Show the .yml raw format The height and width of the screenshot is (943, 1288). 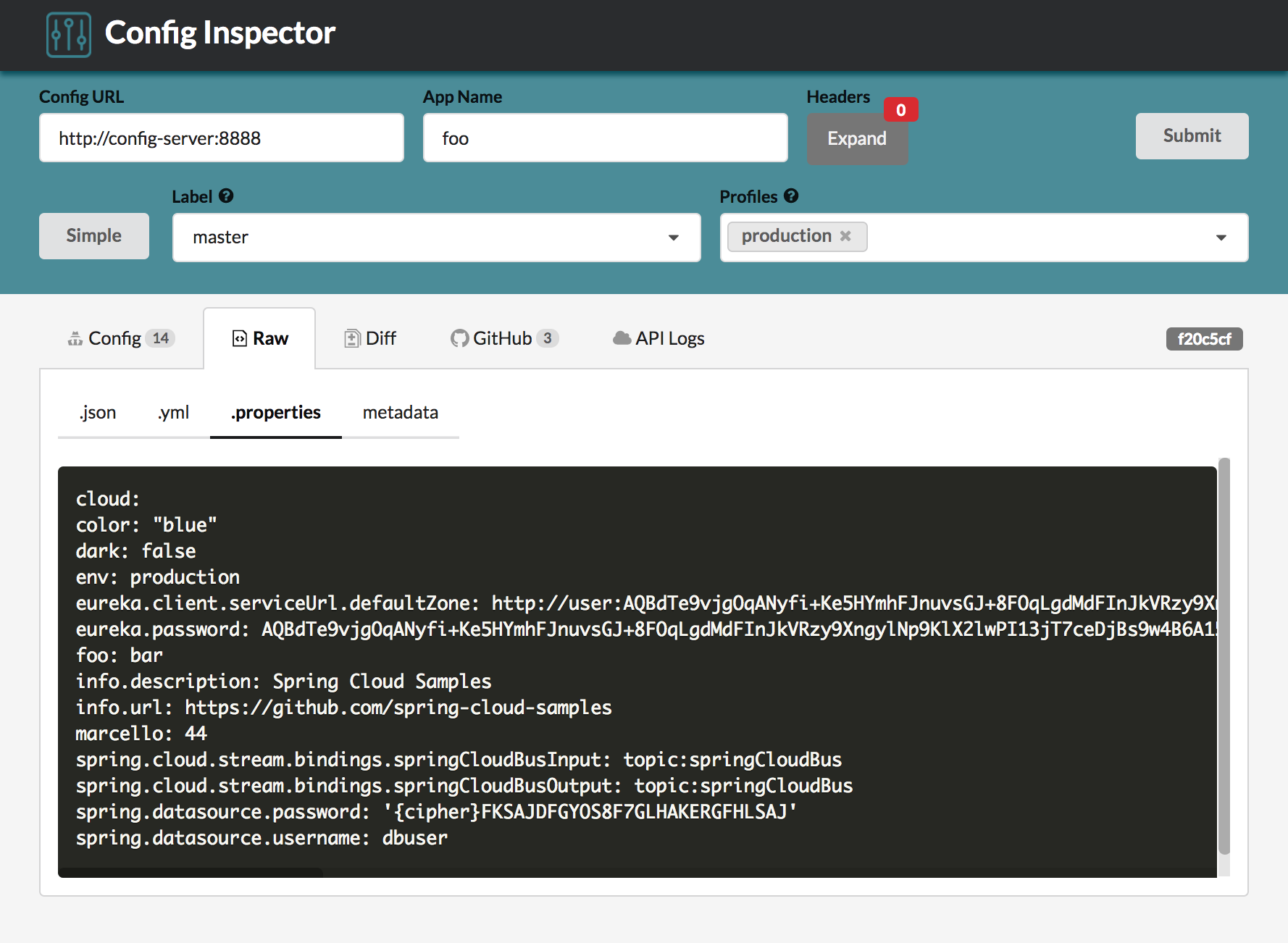[174, 412]
